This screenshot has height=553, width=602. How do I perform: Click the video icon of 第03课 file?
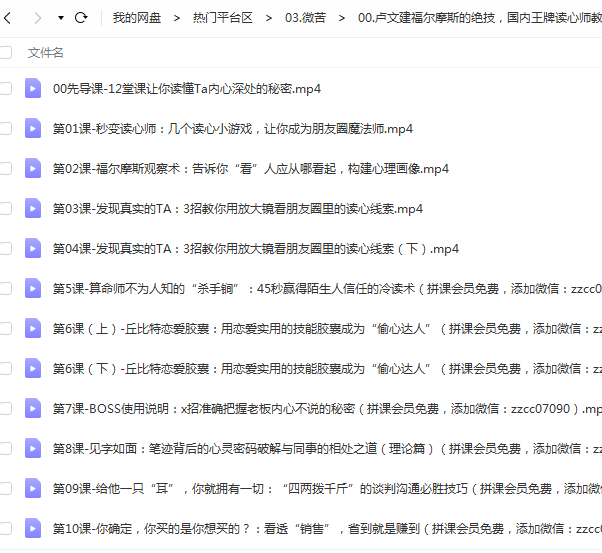pyautogui.click(x=33, y=209)
